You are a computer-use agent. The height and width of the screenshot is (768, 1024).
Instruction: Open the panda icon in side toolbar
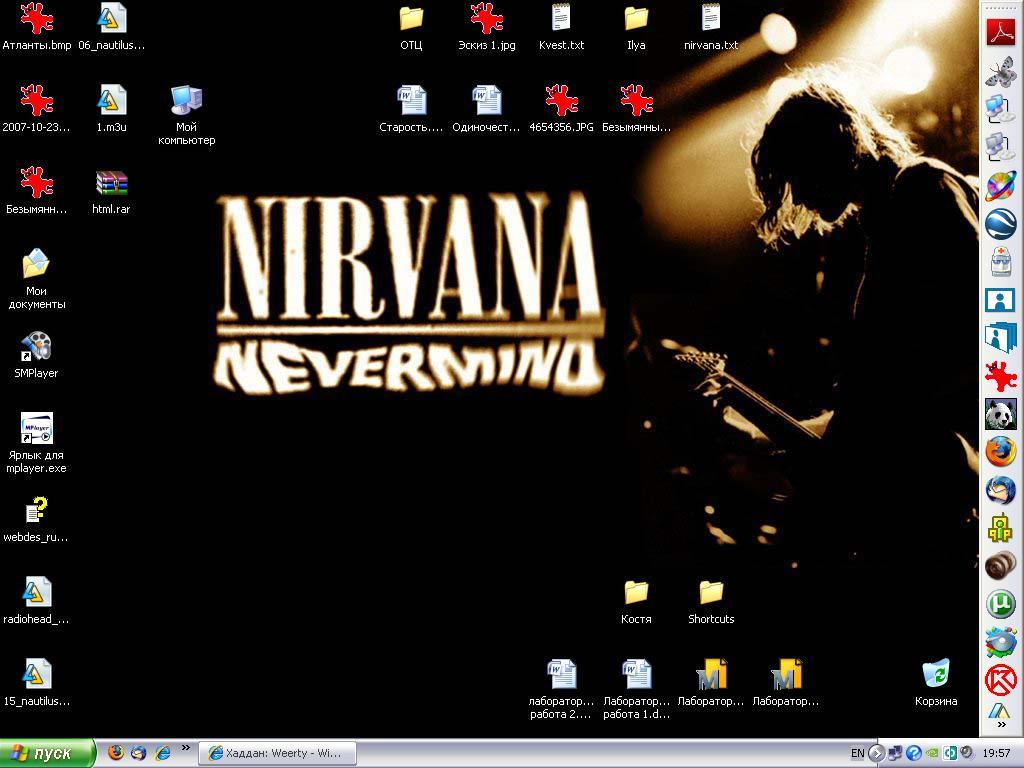[x=1000, y=413]
